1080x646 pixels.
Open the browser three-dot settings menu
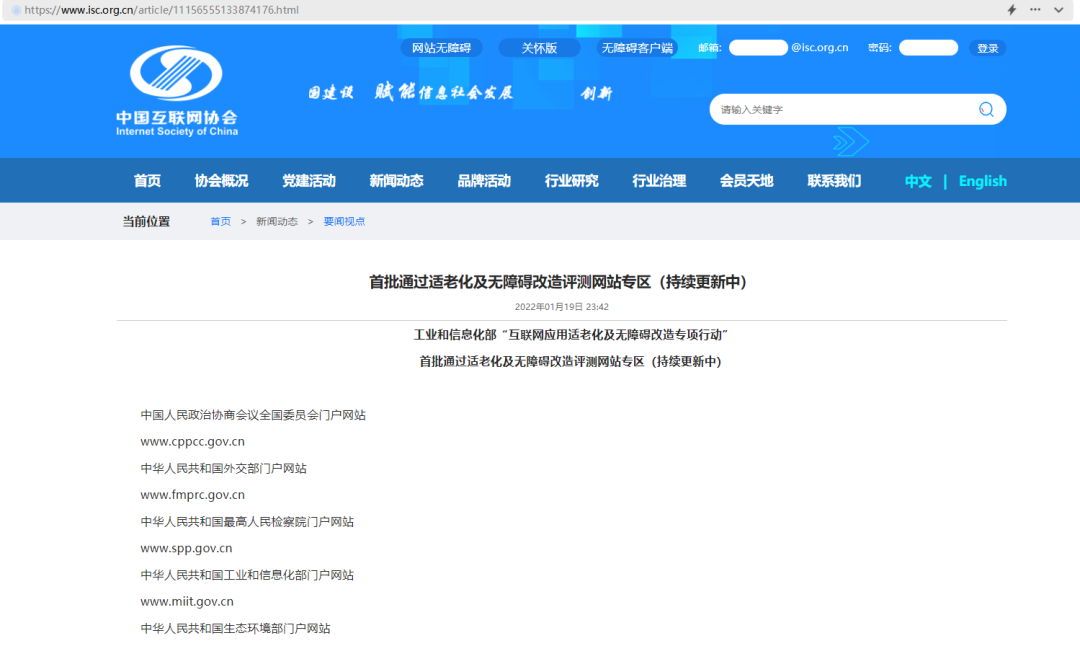[1036, 9]
